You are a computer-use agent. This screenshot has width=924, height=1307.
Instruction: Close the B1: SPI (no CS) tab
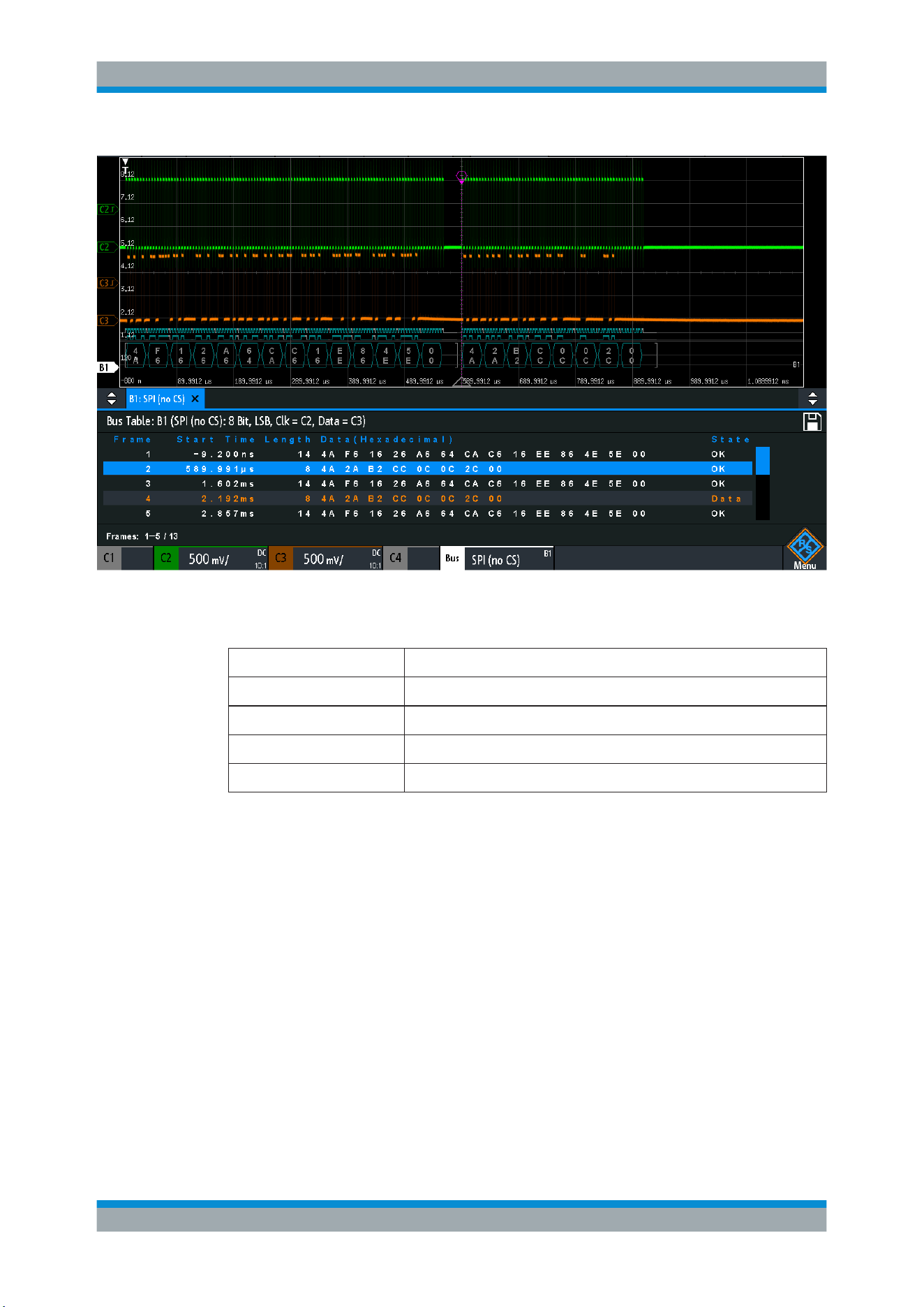tap(195, 399)
